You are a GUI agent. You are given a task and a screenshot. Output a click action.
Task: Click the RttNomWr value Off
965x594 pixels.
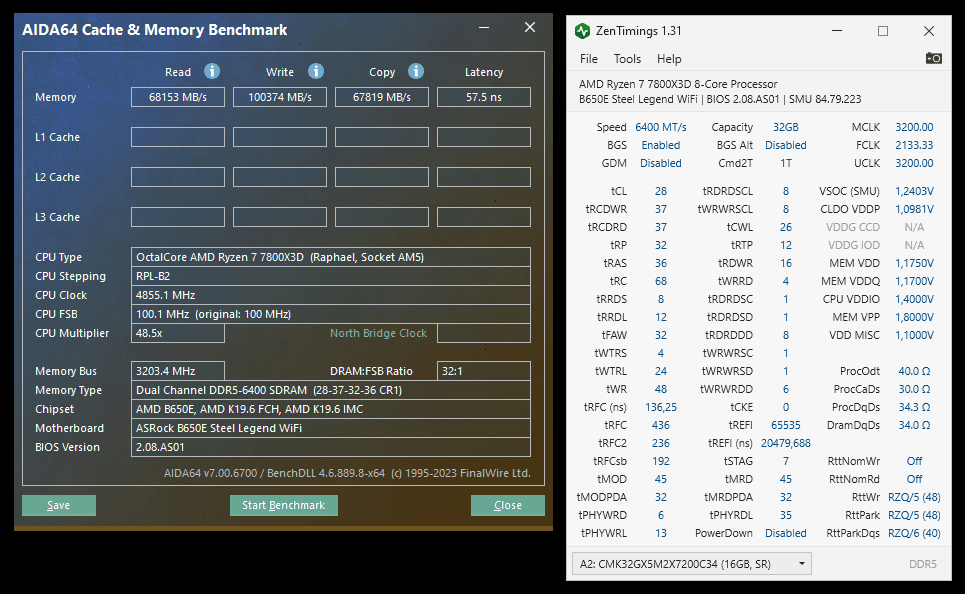point(914,461)
